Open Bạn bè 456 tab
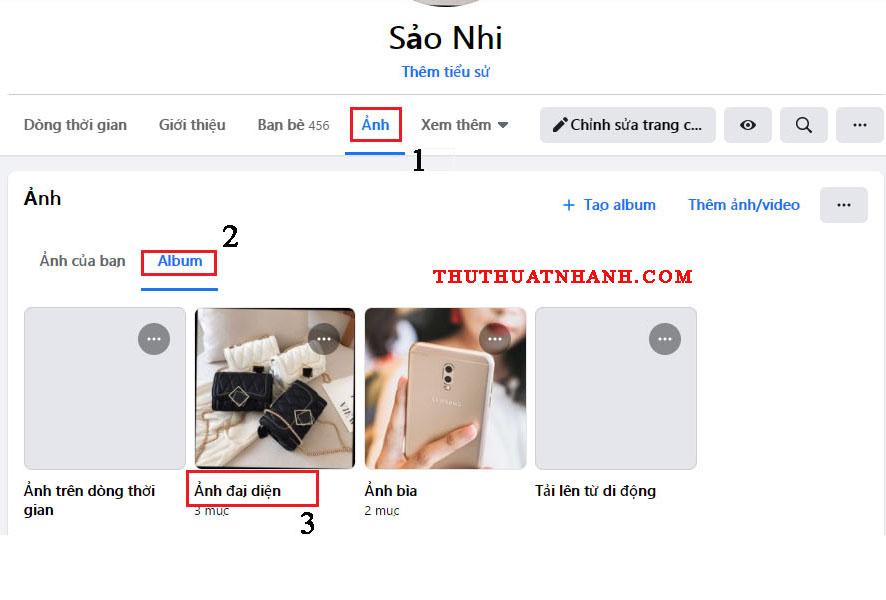886x600 pixels. 293,125
